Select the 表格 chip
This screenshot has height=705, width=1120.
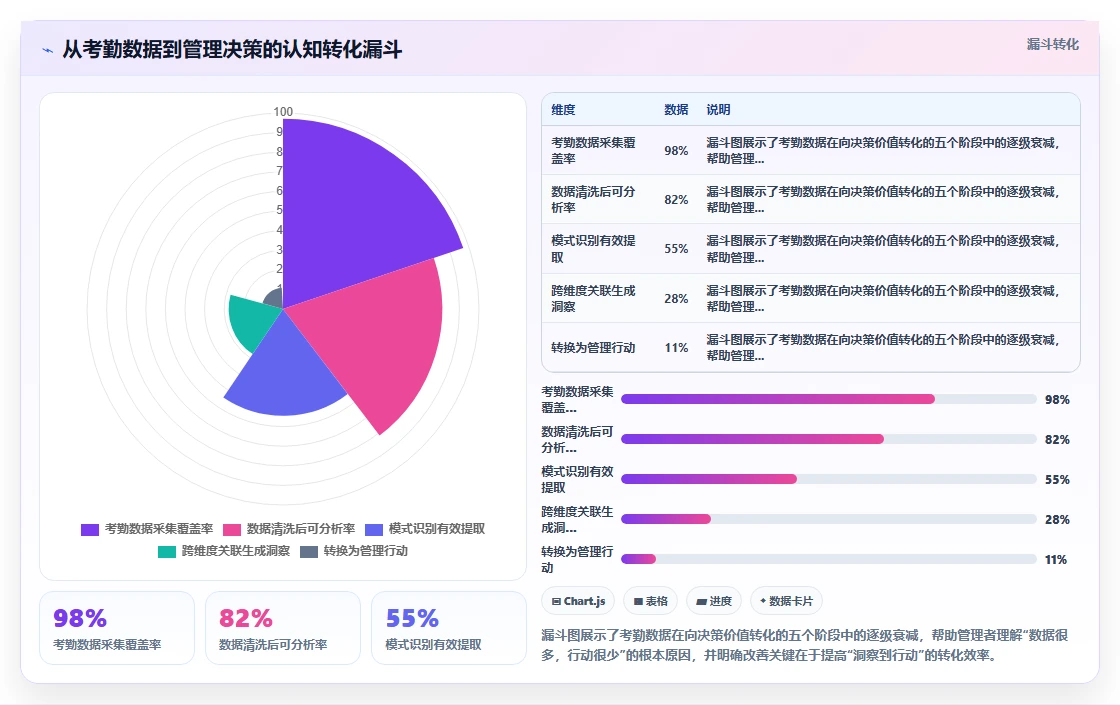point(650,601)
